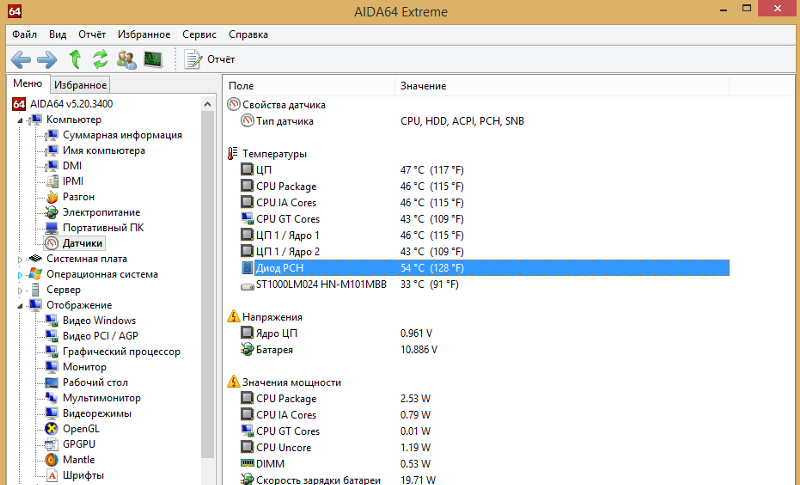
Task: Open the Избранное menu in menu bar
Action: point(144,35)
